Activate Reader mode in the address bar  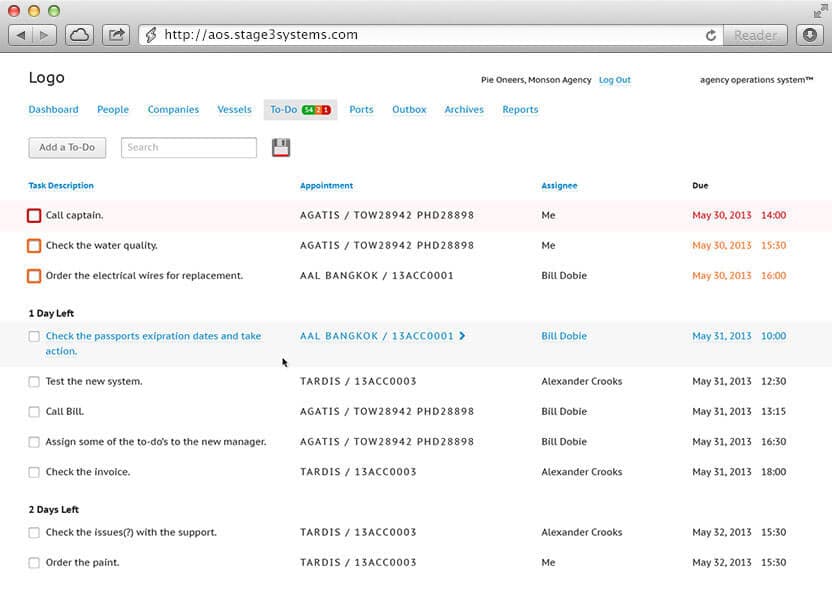[x=755, y=35]
